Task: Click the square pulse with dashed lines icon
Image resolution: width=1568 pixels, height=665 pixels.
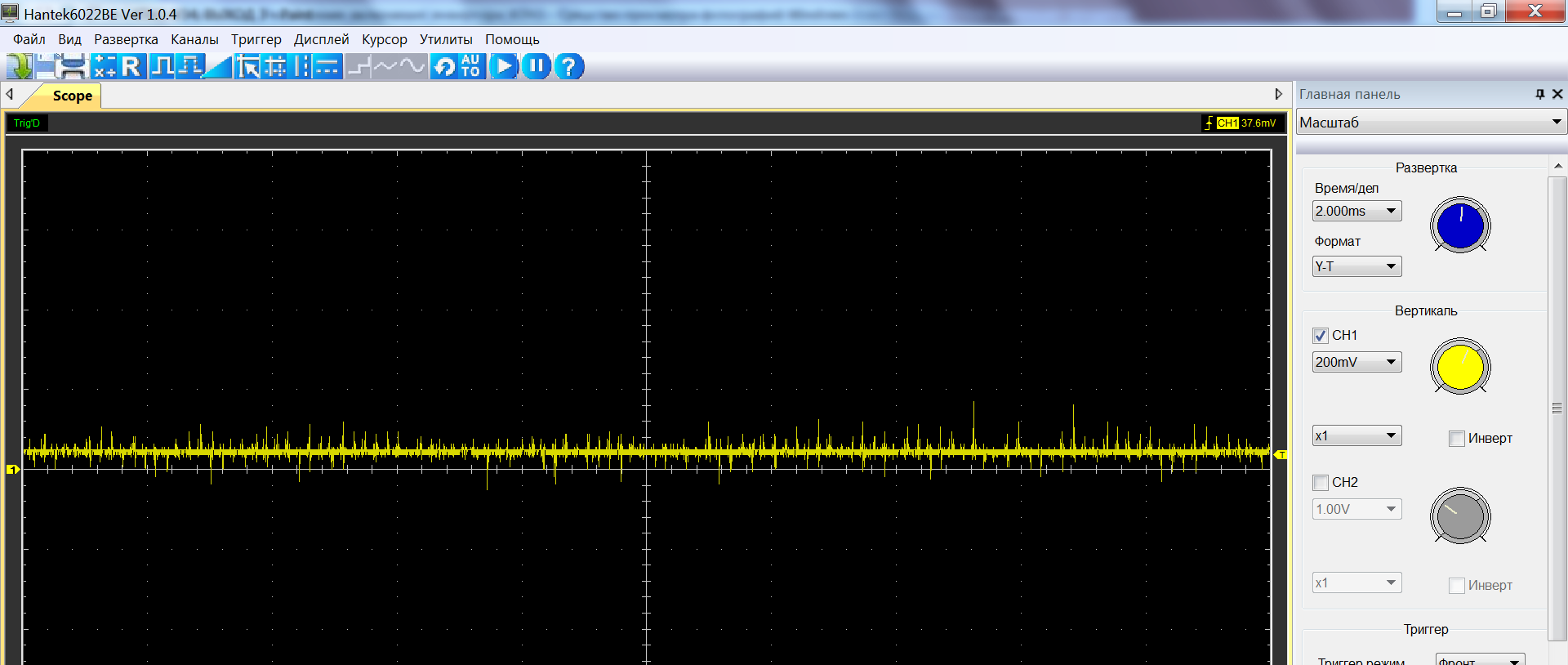Action: (x=189, y=66)
